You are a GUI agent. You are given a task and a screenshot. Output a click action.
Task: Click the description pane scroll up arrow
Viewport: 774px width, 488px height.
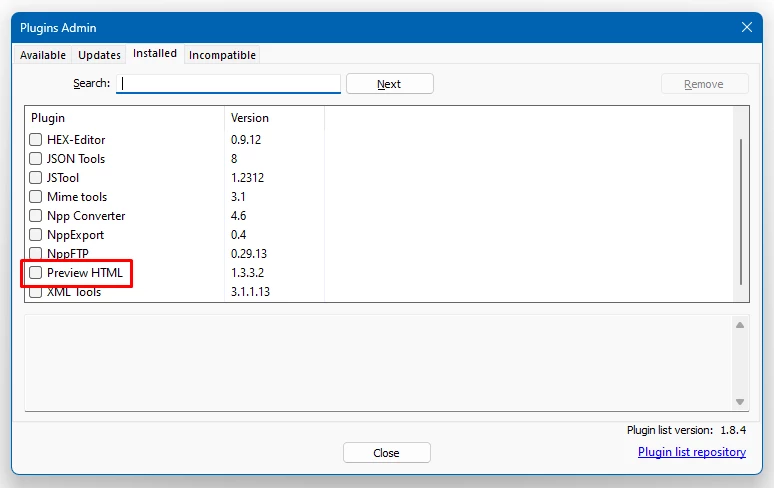[x=740, y=325]
